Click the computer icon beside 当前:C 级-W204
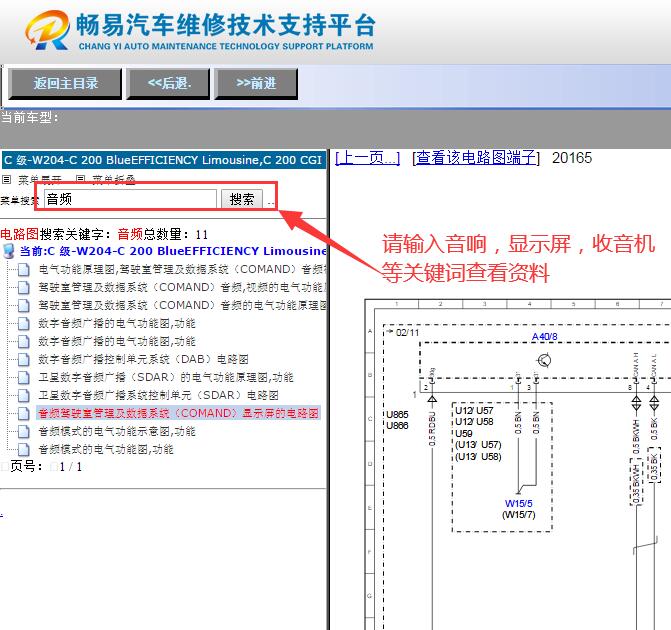The width and height of the screenshot is (671, 630). pyautogui.click(x=8, y=251)
